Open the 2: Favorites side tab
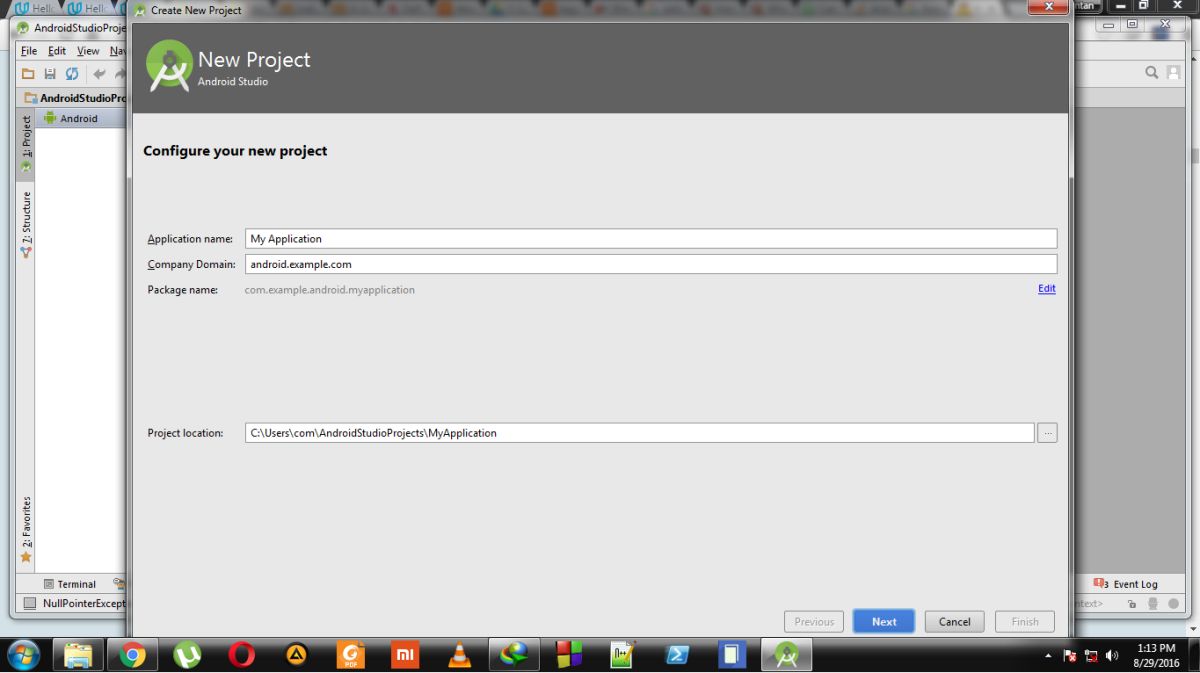This screenshot has width=1200, height=673. point(26,529)
